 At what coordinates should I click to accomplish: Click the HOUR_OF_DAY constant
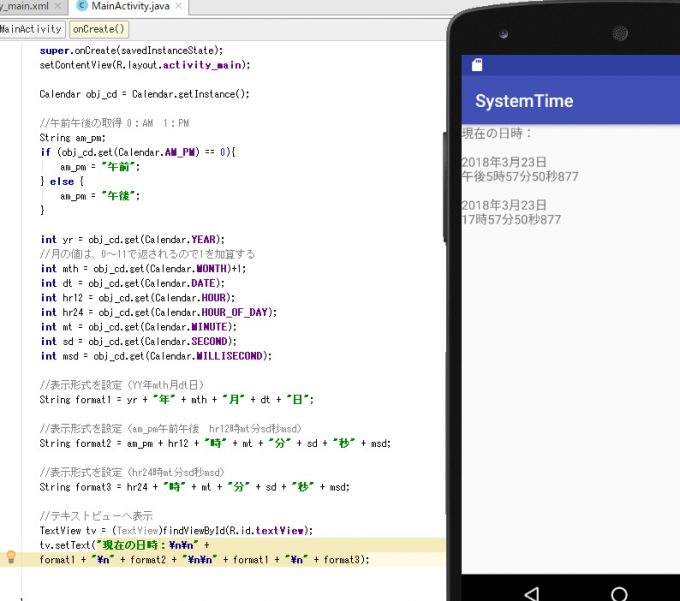[234, 313]
